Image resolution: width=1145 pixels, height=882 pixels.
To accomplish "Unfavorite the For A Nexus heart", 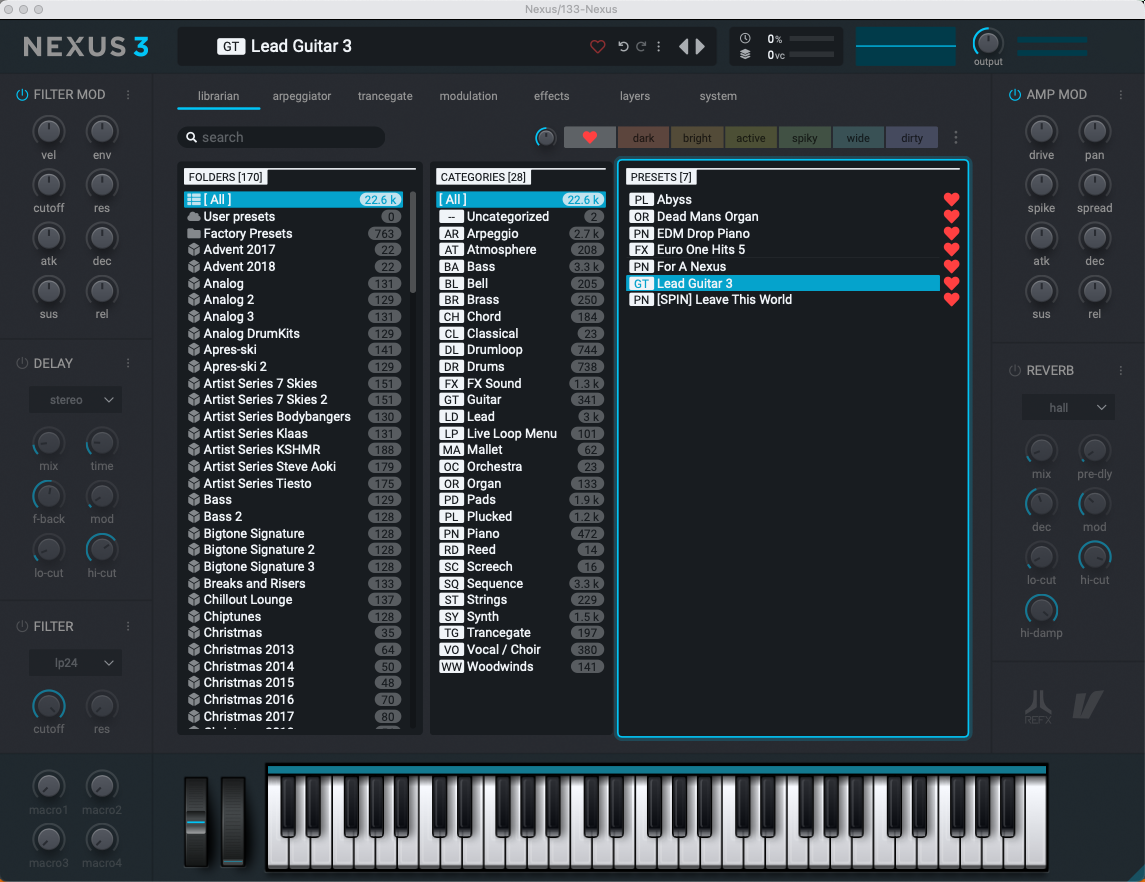I will 951,266.
